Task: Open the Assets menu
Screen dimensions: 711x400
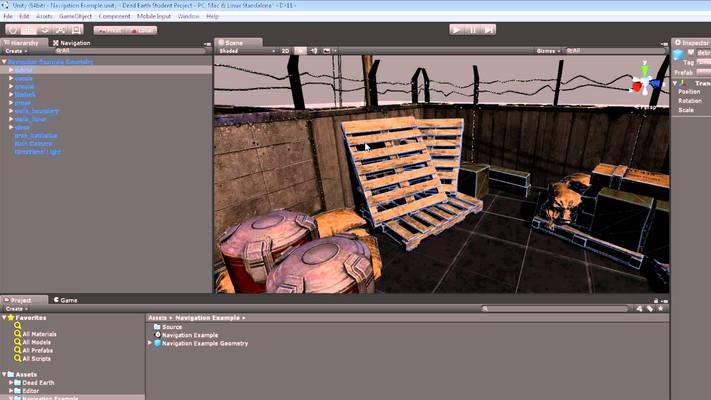Action: click(x=44, y=16)
